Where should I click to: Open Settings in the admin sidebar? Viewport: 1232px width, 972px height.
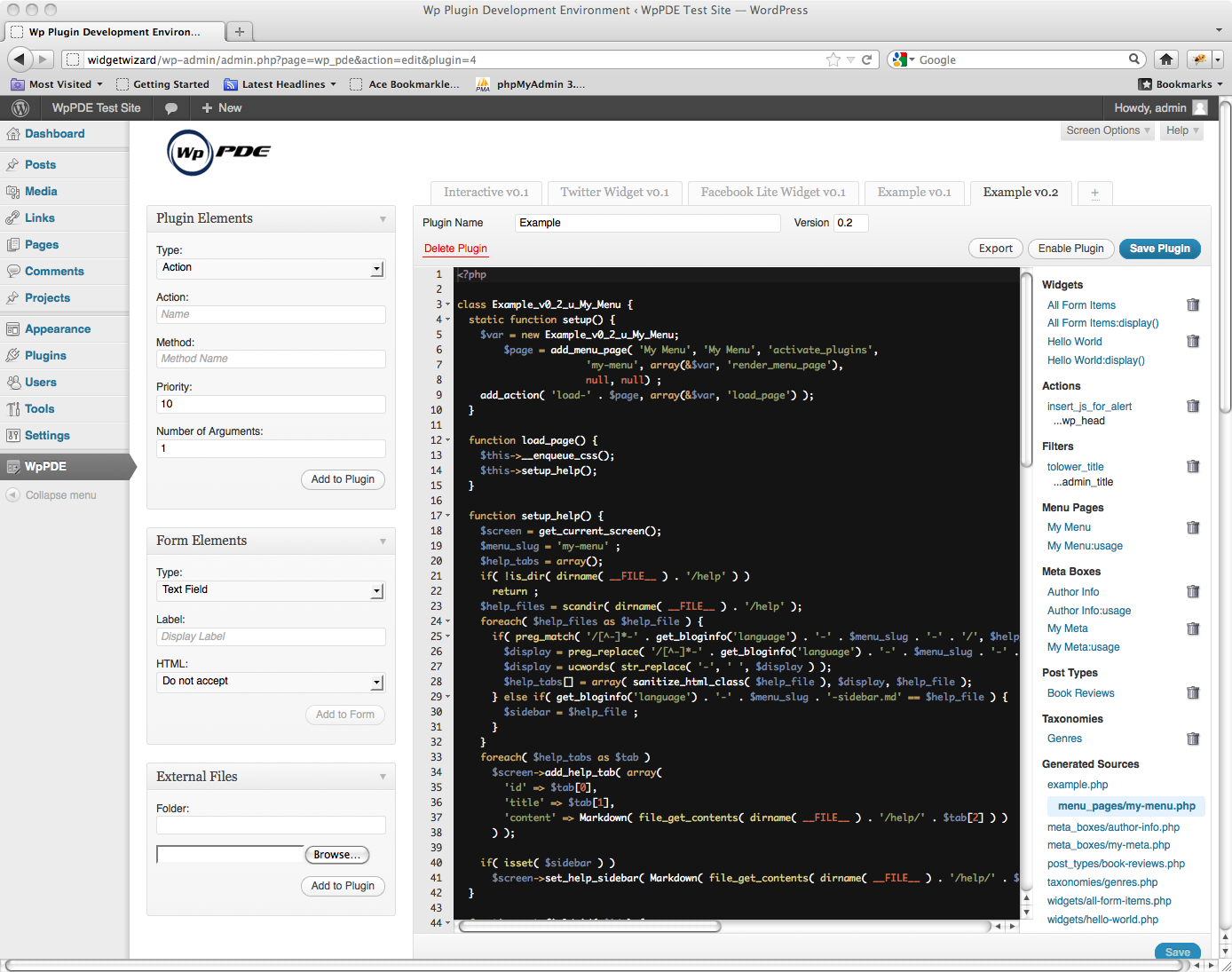pos(47,436)
